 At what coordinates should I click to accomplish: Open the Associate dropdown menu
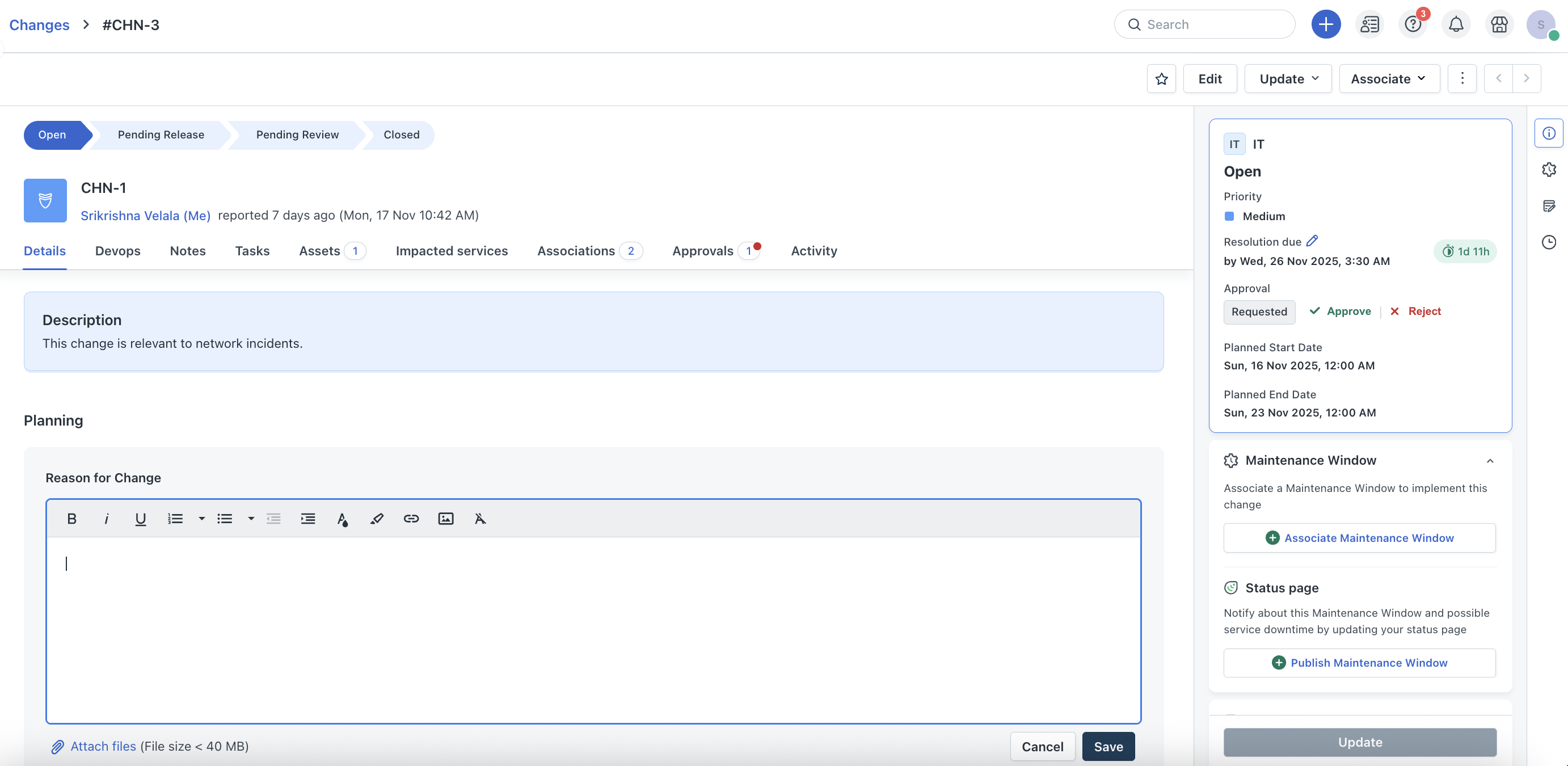(1388, 78)
